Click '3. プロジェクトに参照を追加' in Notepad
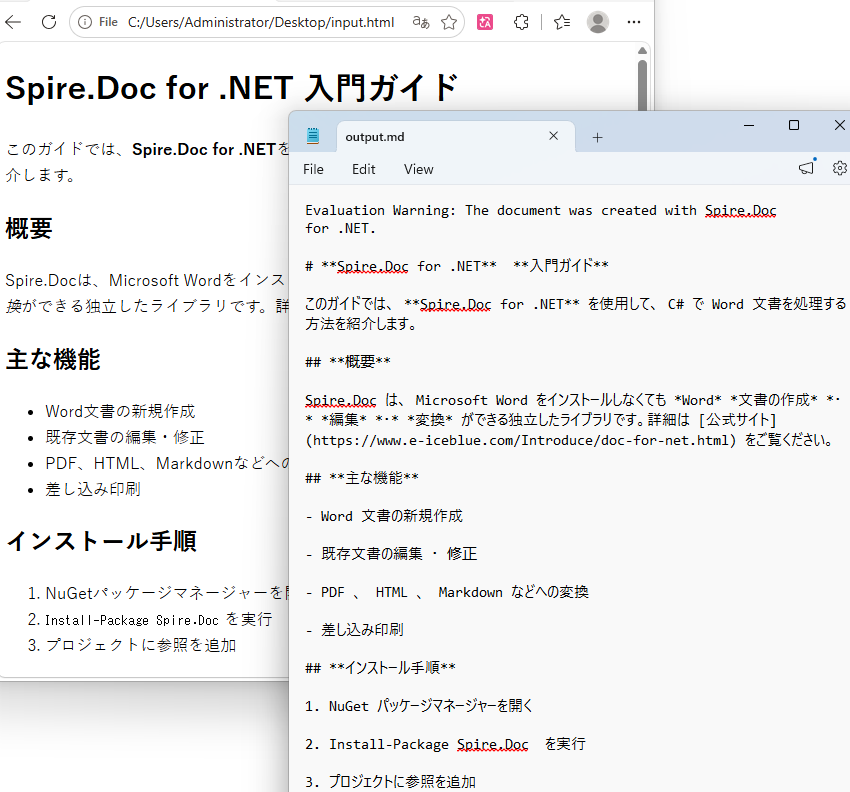 (390, 782)
